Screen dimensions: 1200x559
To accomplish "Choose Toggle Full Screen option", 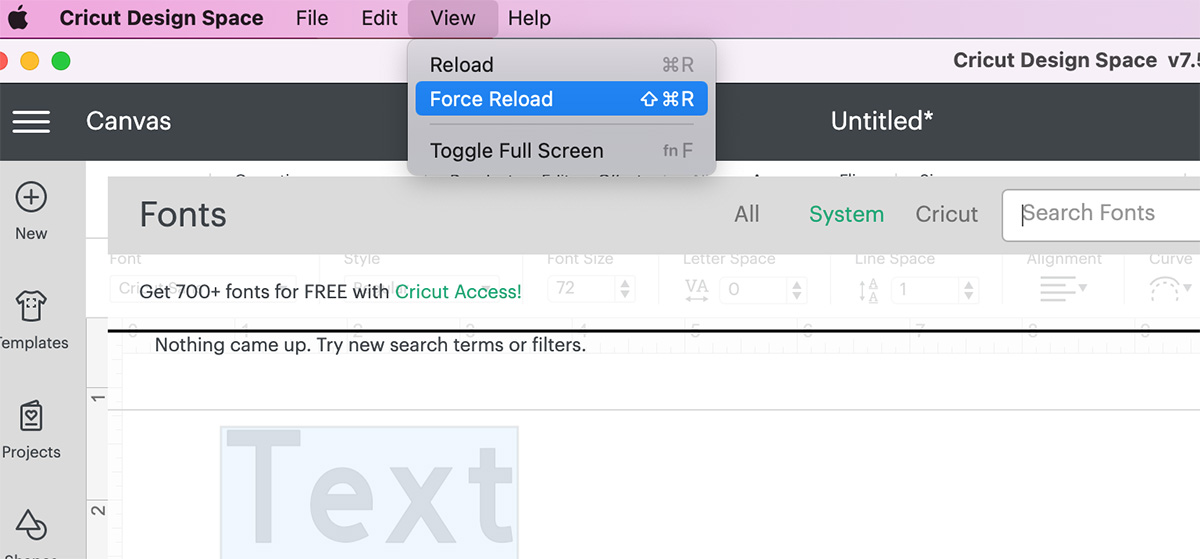I will pos(561,151).
